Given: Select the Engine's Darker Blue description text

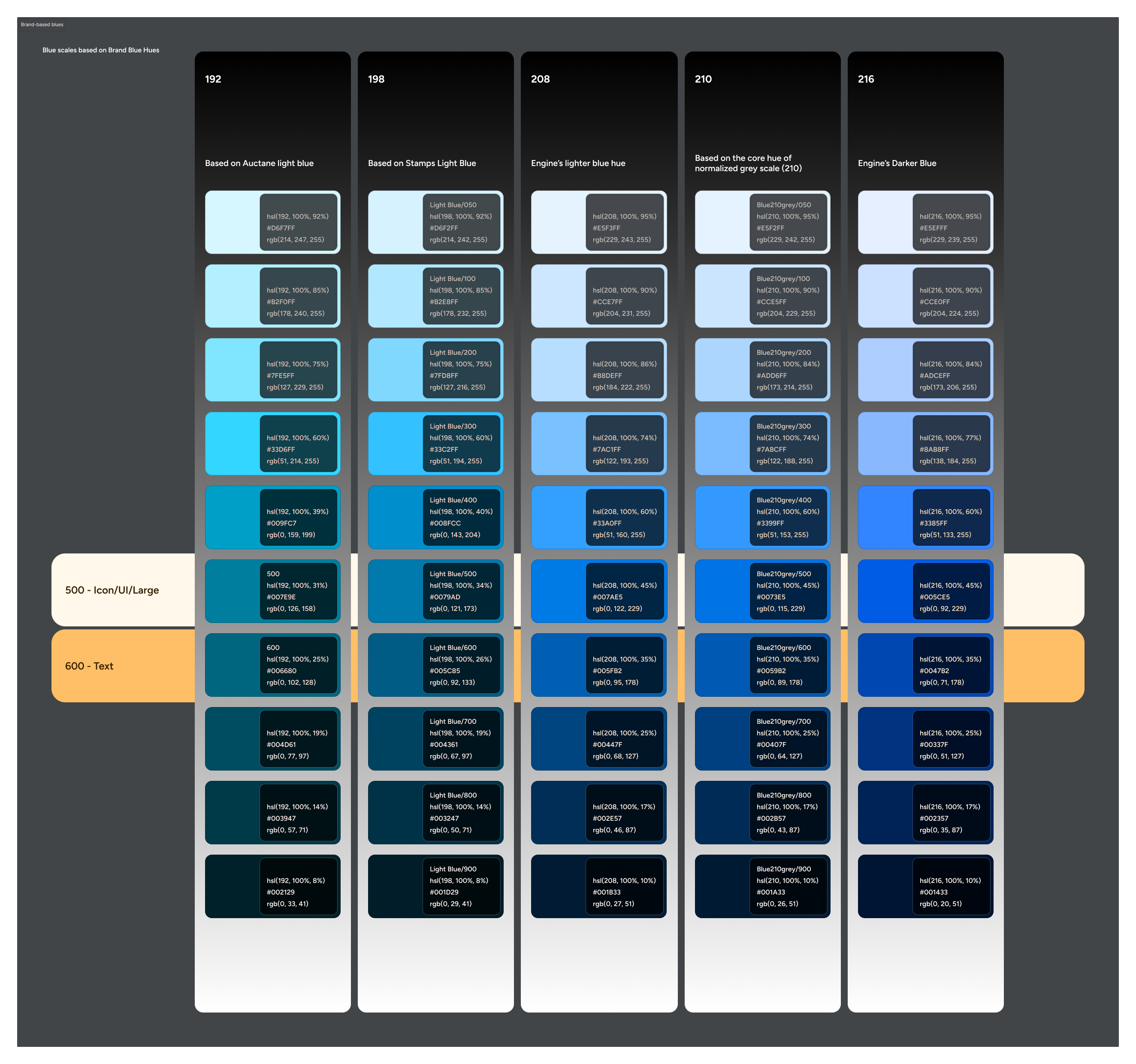Looking at the screenshot, I should (897, 163).
